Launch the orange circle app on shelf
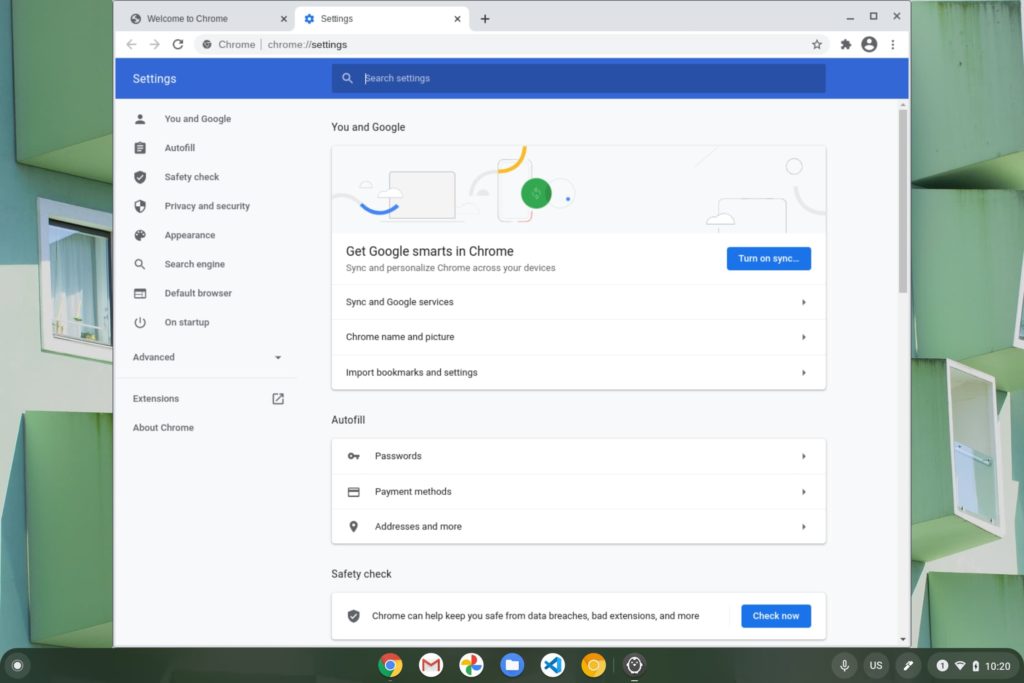 coord(593,665)
